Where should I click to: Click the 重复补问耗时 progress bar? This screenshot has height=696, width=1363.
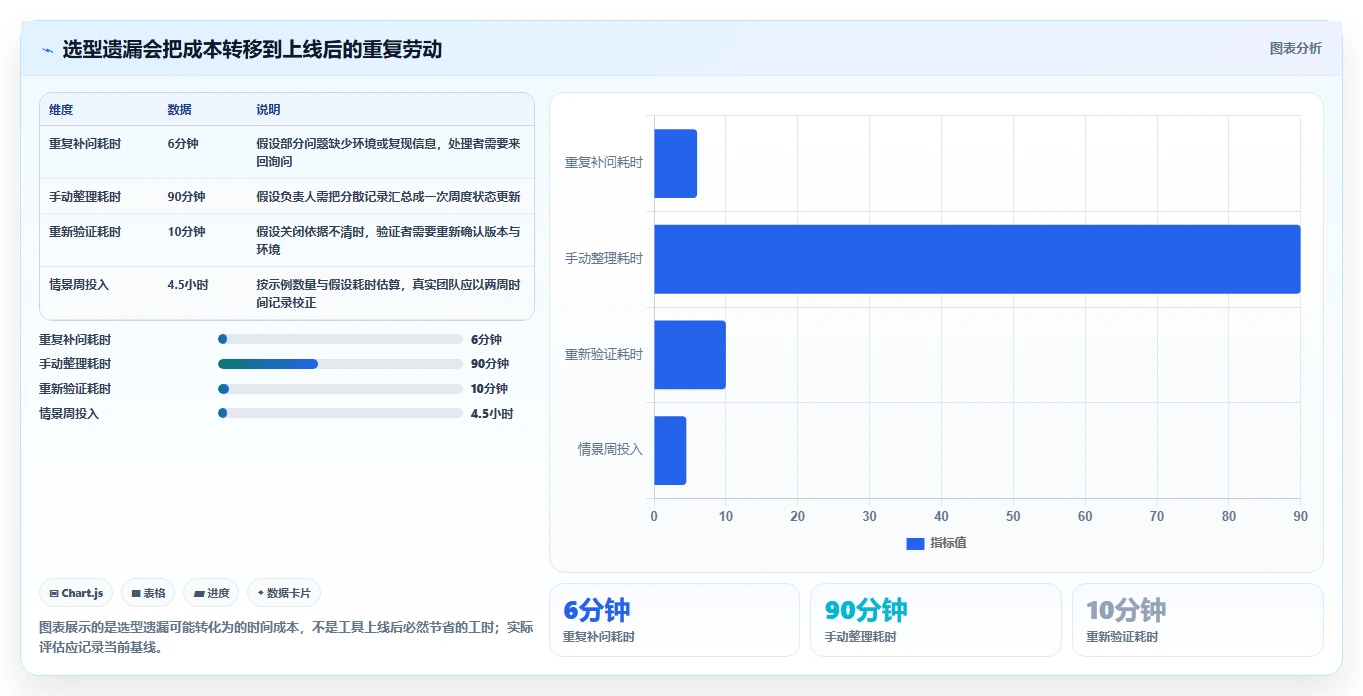coord(340,339)
